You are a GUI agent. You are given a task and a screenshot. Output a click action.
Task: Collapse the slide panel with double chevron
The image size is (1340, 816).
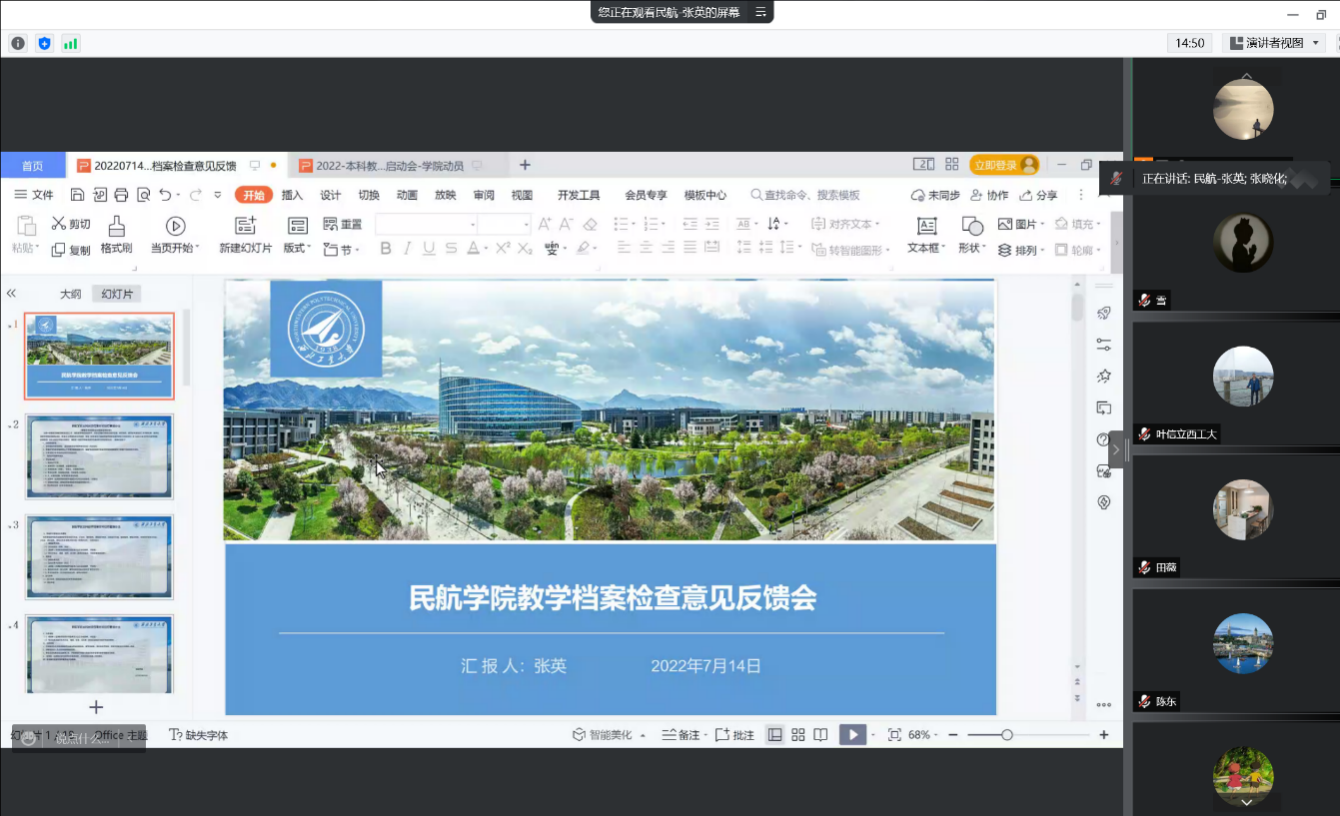[x=11, y=294]
